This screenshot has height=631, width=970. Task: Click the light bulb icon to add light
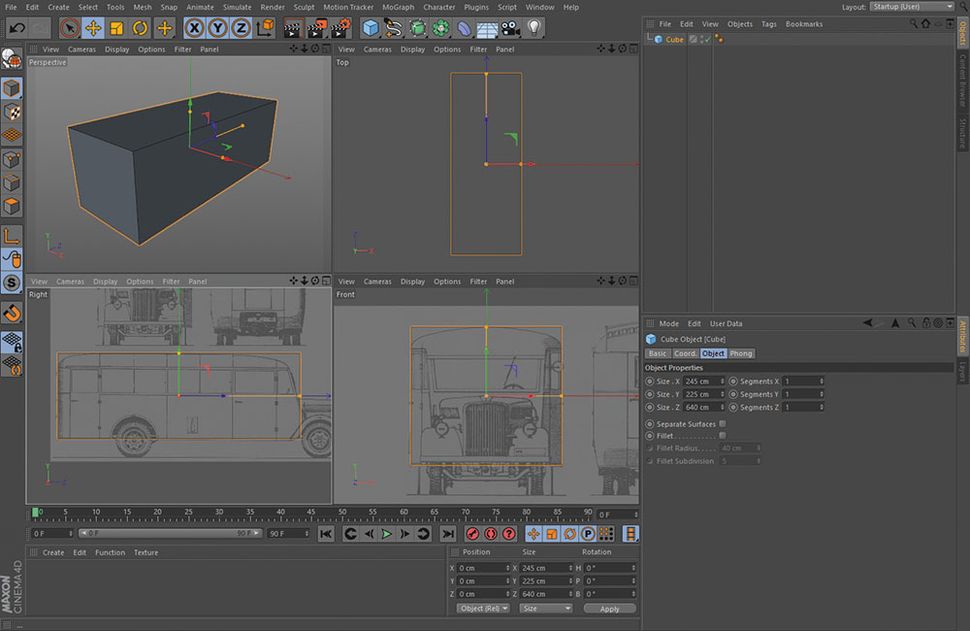click(535, 28)
